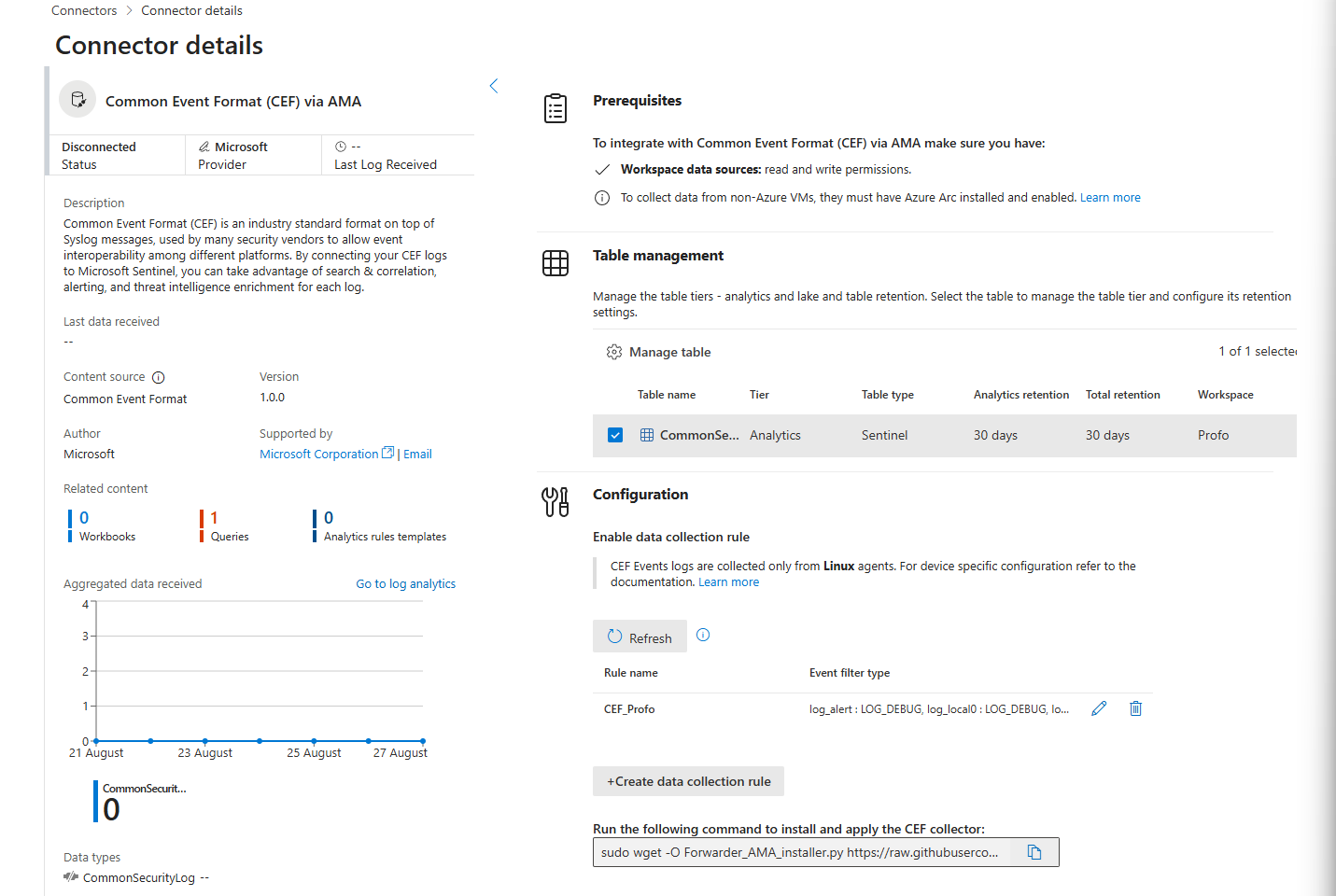Open the Connectors breadcrumb
This screenshot has width=1336, height=896.
click(84, 10)
